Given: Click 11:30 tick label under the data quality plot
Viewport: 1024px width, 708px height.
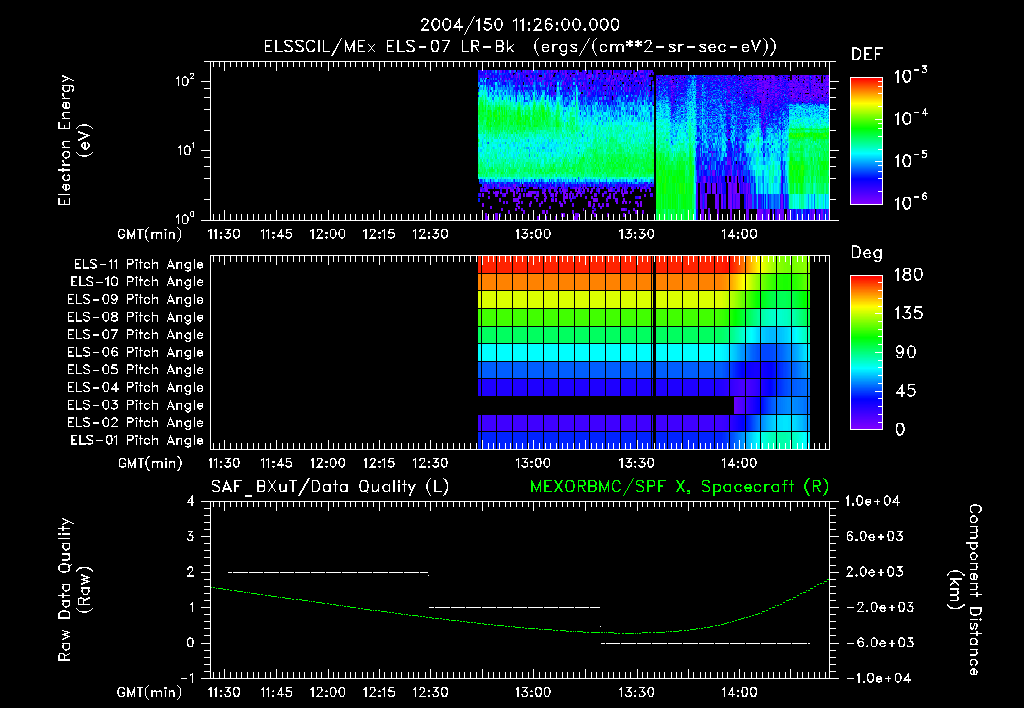Looking at the screenshot, I should (x=224, y=692).
